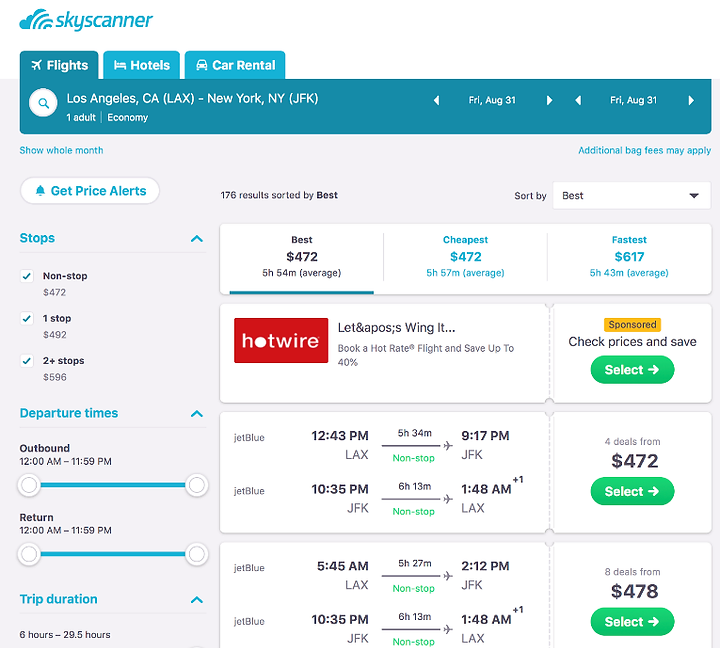This screenshot has width=720, height=648.
Task: Click the 12:43 PM departure time
Action: [x=340, y=435]
